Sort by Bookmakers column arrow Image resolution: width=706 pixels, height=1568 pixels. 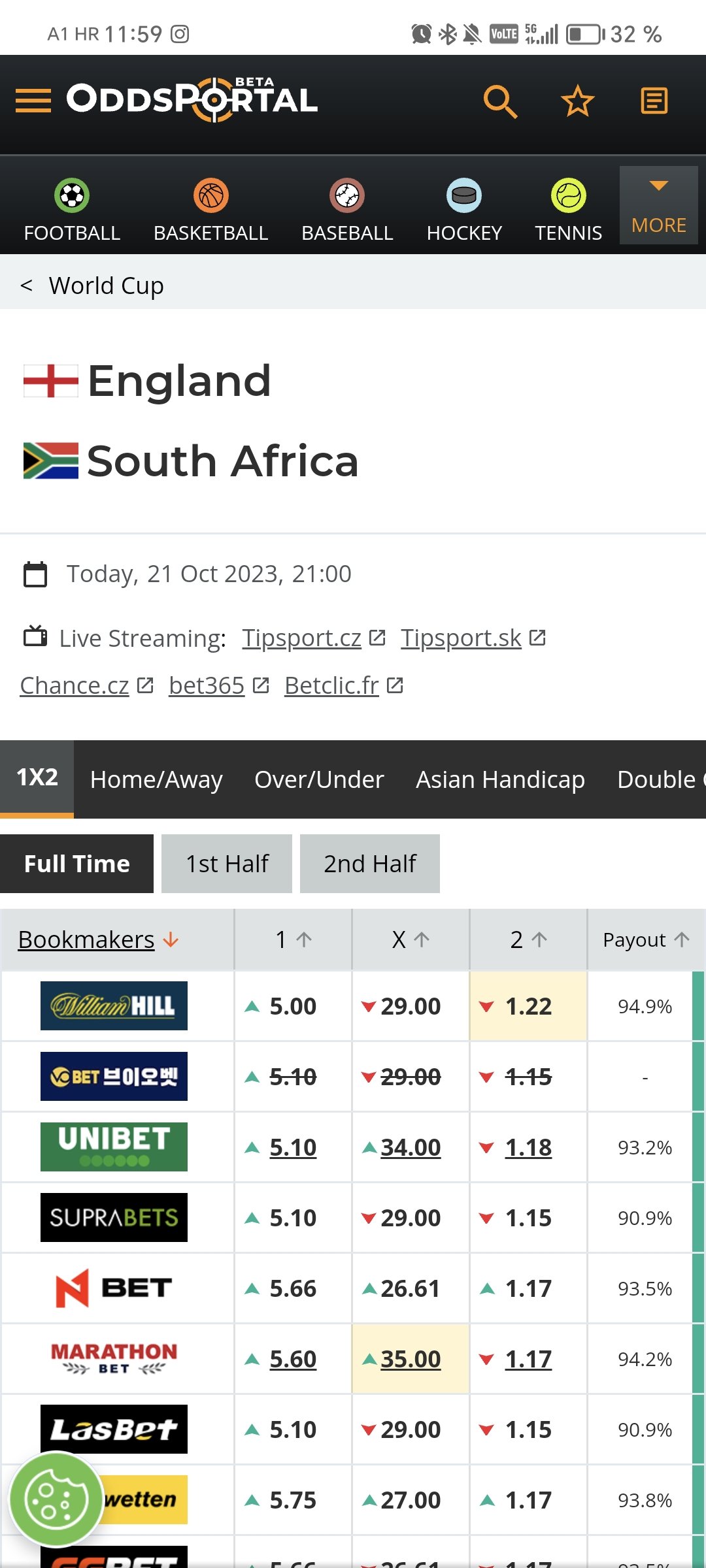tap(171, 939)
